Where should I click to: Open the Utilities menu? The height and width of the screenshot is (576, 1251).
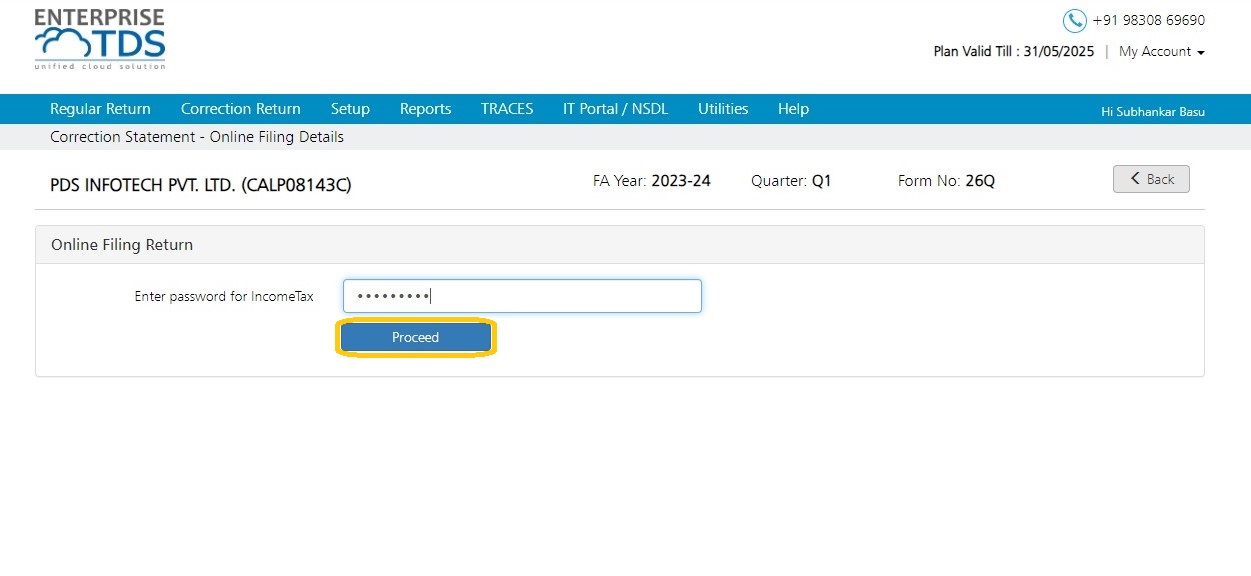723,109
